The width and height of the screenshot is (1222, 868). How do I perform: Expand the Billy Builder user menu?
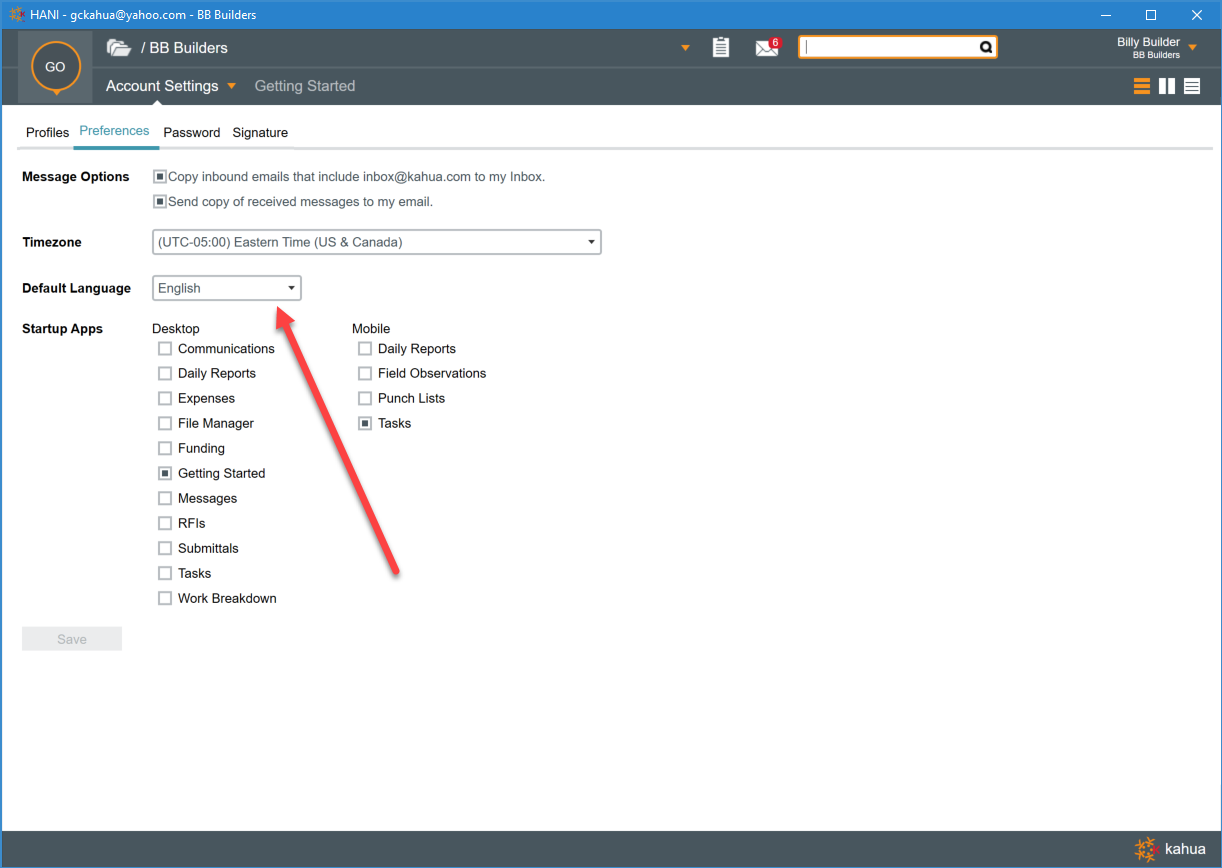1192,47
